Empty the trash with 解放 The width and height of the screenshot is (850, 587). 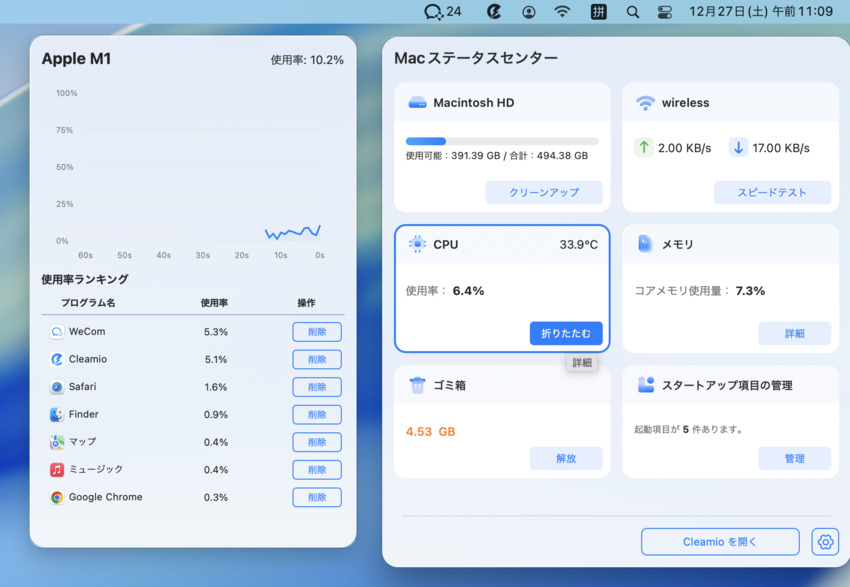[566, 458]
